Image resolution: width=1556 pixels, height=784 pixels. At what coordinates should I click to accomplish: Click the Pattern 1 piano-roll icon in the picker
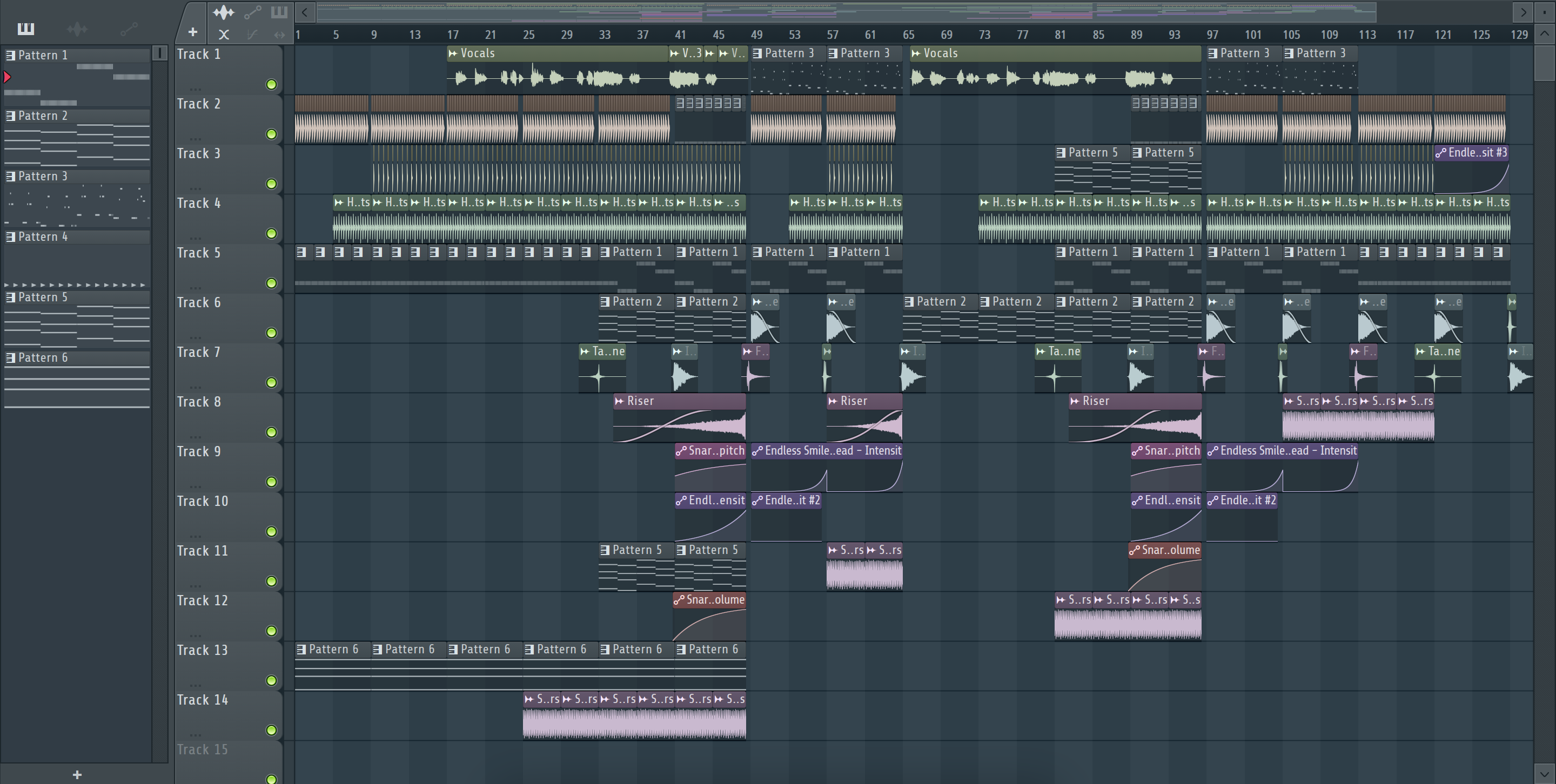(10, 55)
